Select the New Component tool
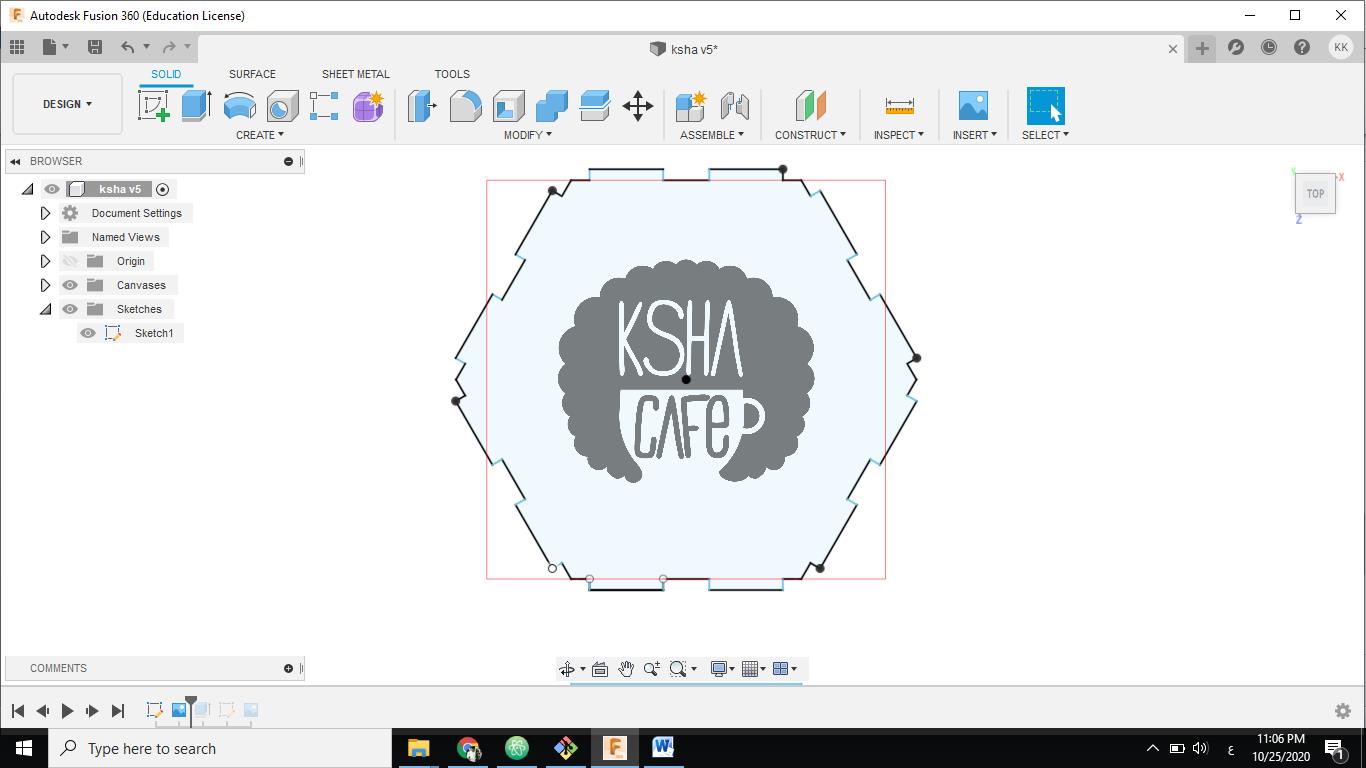The width and height of the screenshot is (1366, 768). (x=691, y=105)
